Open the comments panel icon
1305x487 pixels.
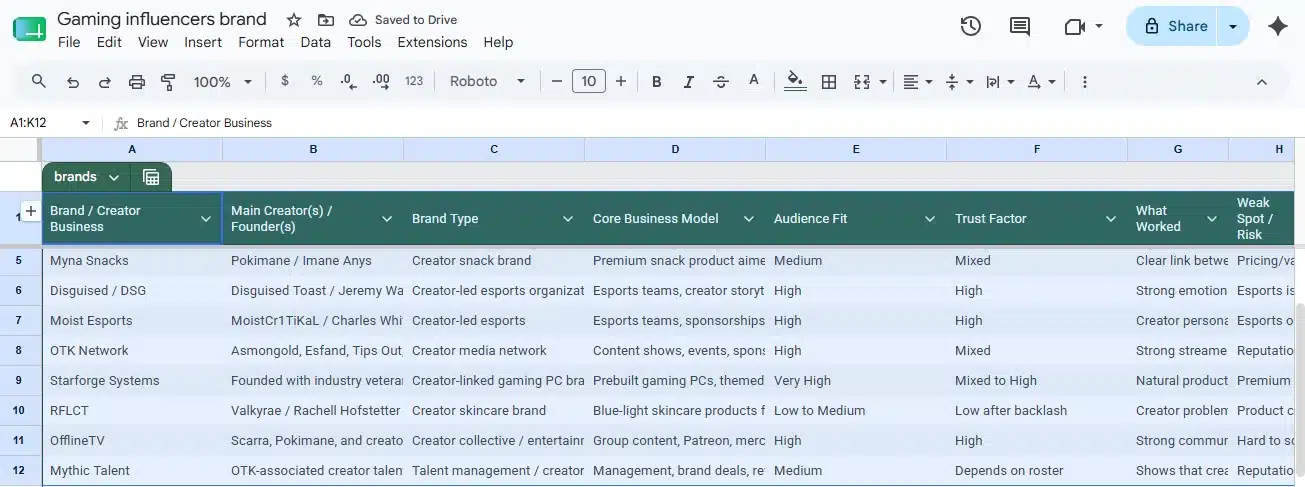point(1019,27)
